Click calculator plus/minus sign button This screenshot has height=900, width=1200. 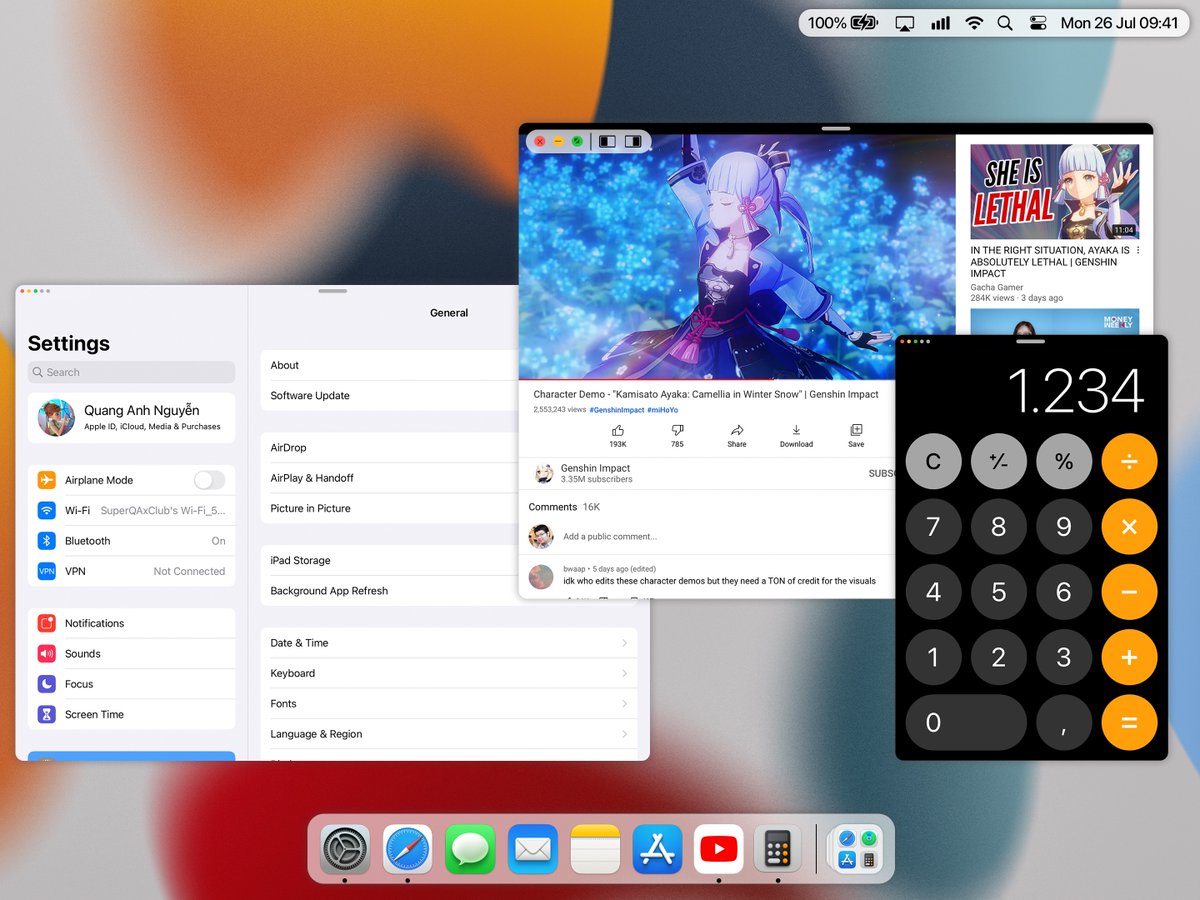point(999,462)
